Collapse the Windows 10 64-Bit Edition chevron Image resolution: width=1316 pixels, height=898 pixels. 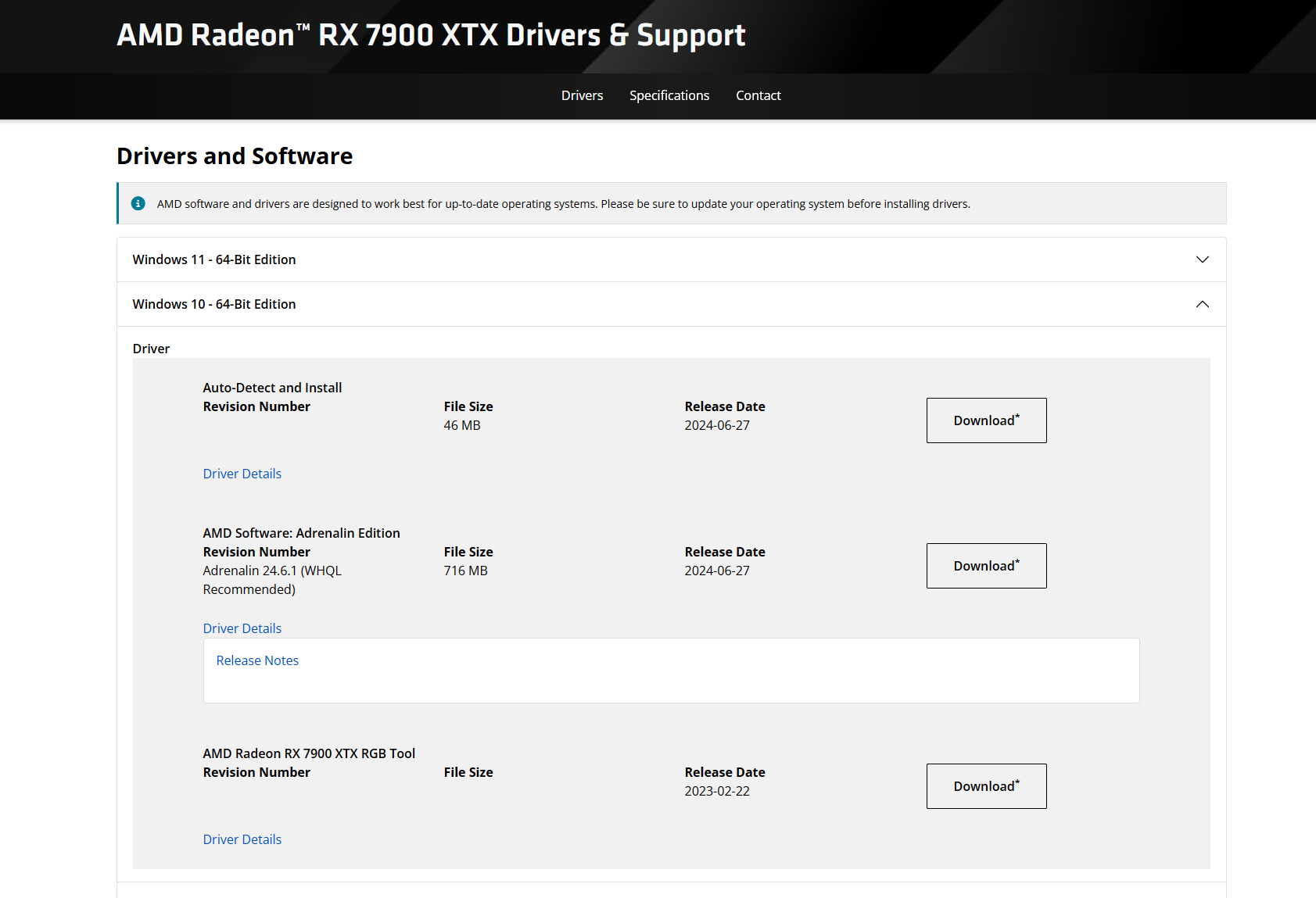point(1203,304)
